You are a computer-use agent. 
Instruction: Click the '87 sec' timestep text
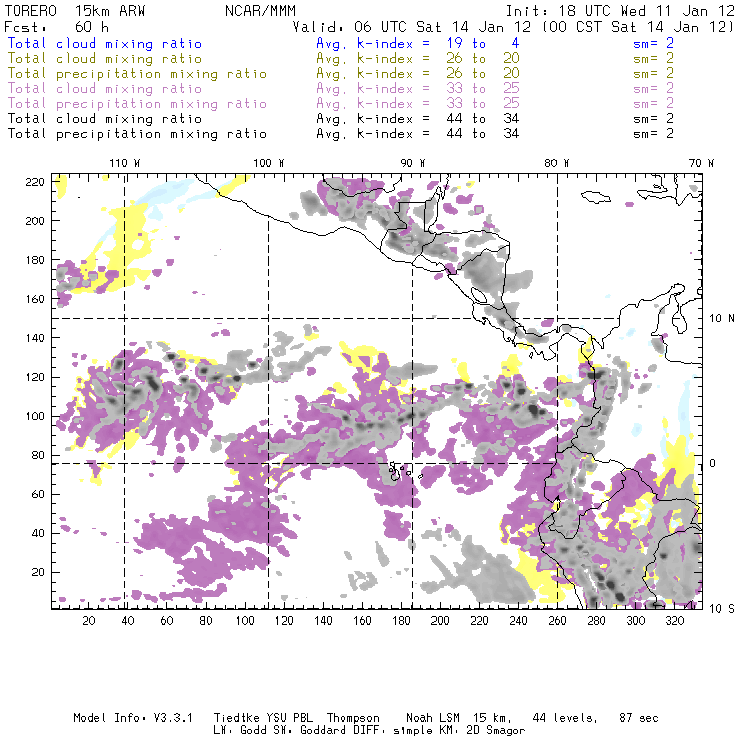639,718
